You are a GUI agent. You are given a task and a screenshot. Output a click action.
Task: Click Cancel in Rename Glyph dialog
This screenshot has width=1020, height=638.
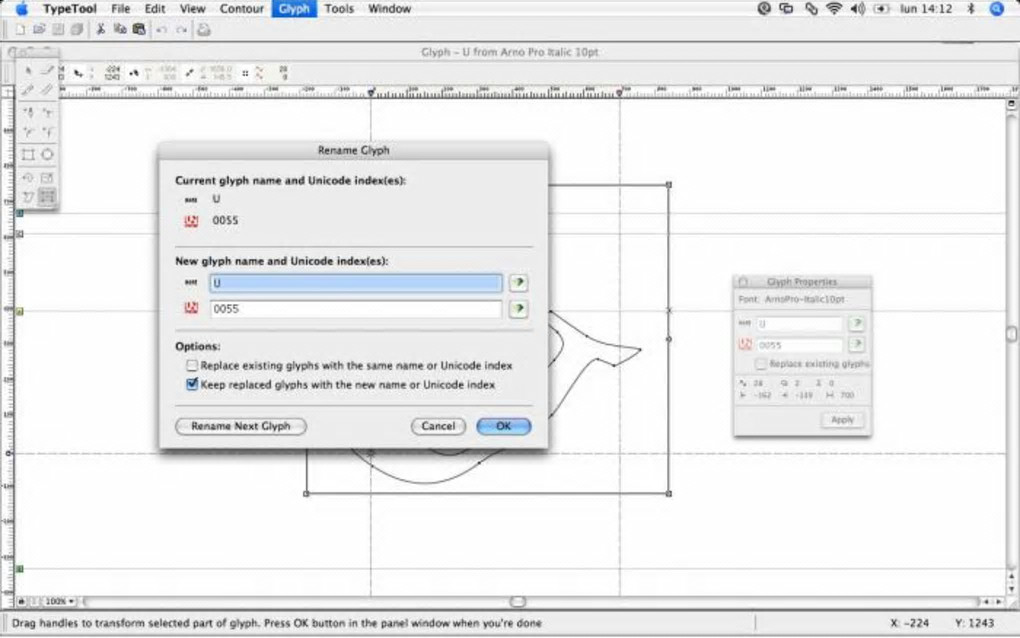click(438, 426)
